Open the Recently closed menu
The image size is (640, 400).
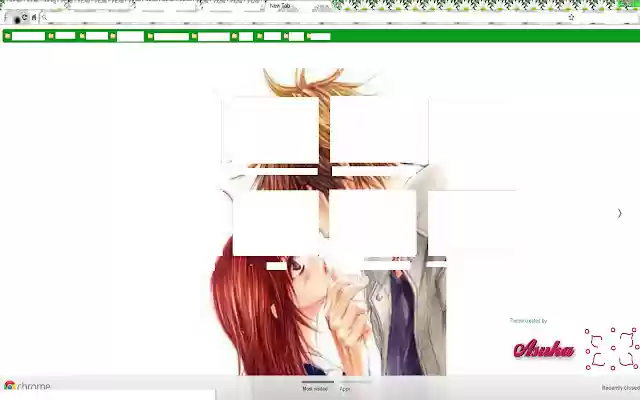(x=620, y=388)
